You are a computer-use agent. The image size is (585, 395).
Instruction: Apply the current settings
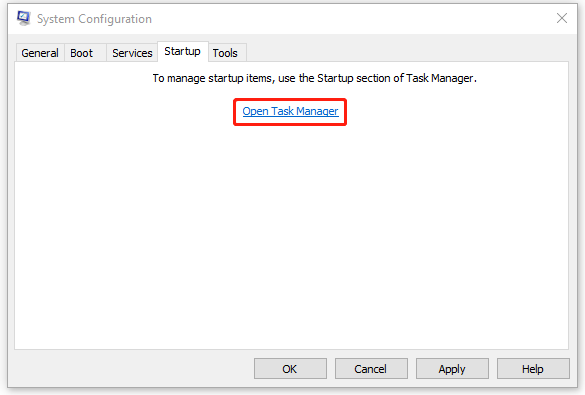(452, 369)
